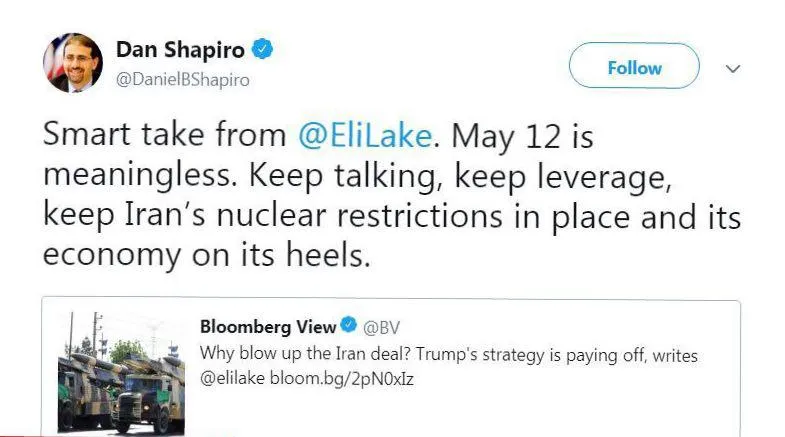This screenshot has width=785, height=437.
Task: Visit the @BV handle
Action: coord(381,327)
